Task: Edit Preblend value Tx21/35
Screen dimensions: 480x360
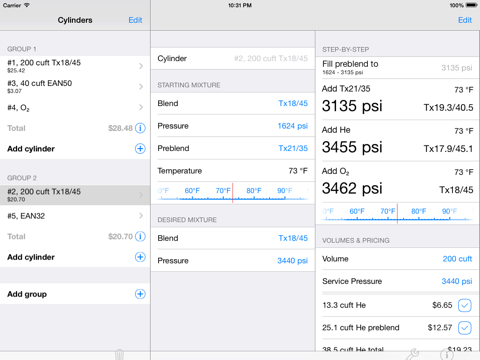Action: point(293,148)
